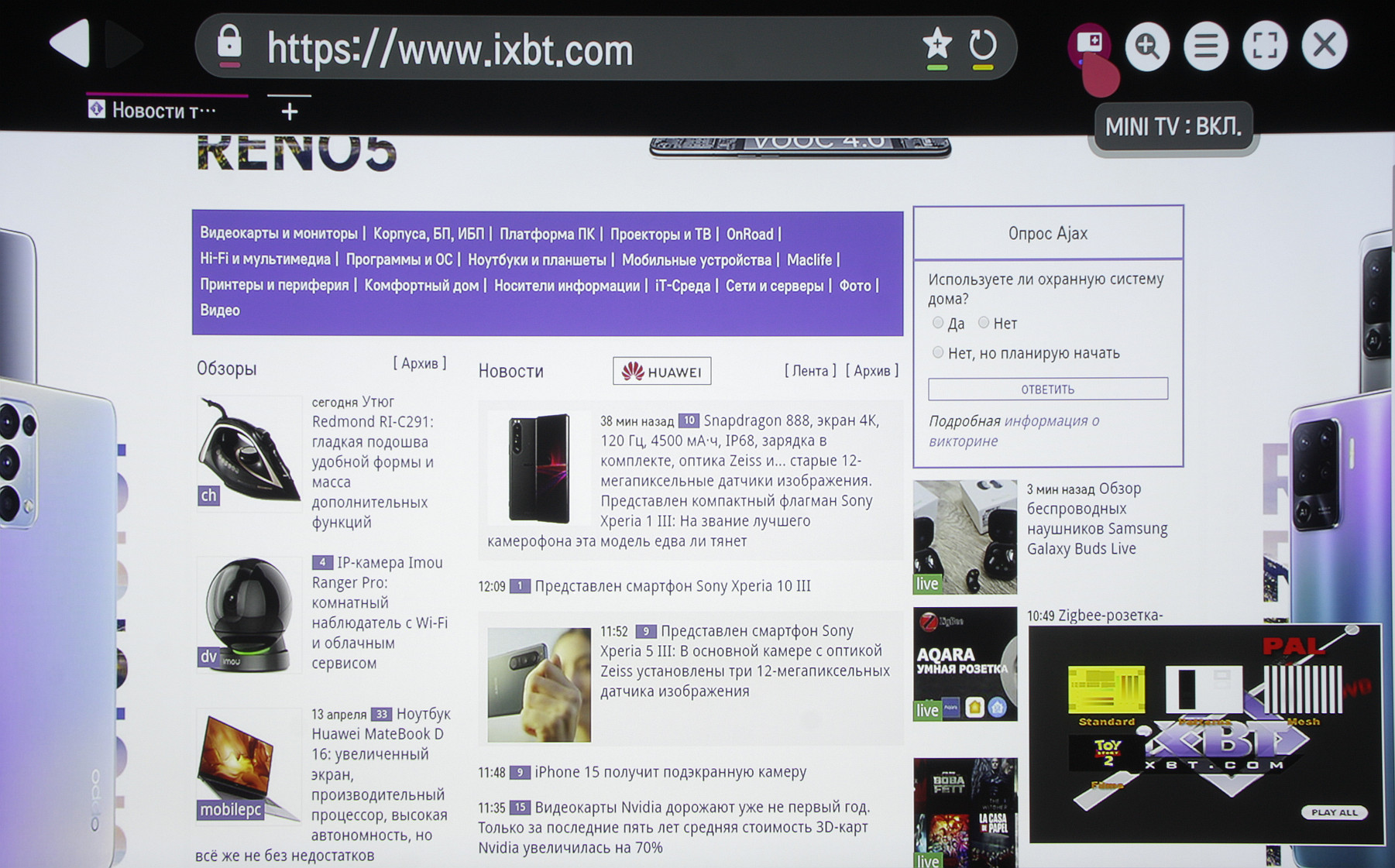
Task: Open the Sony Xperia 5 III article
Action: coord(745,660)
